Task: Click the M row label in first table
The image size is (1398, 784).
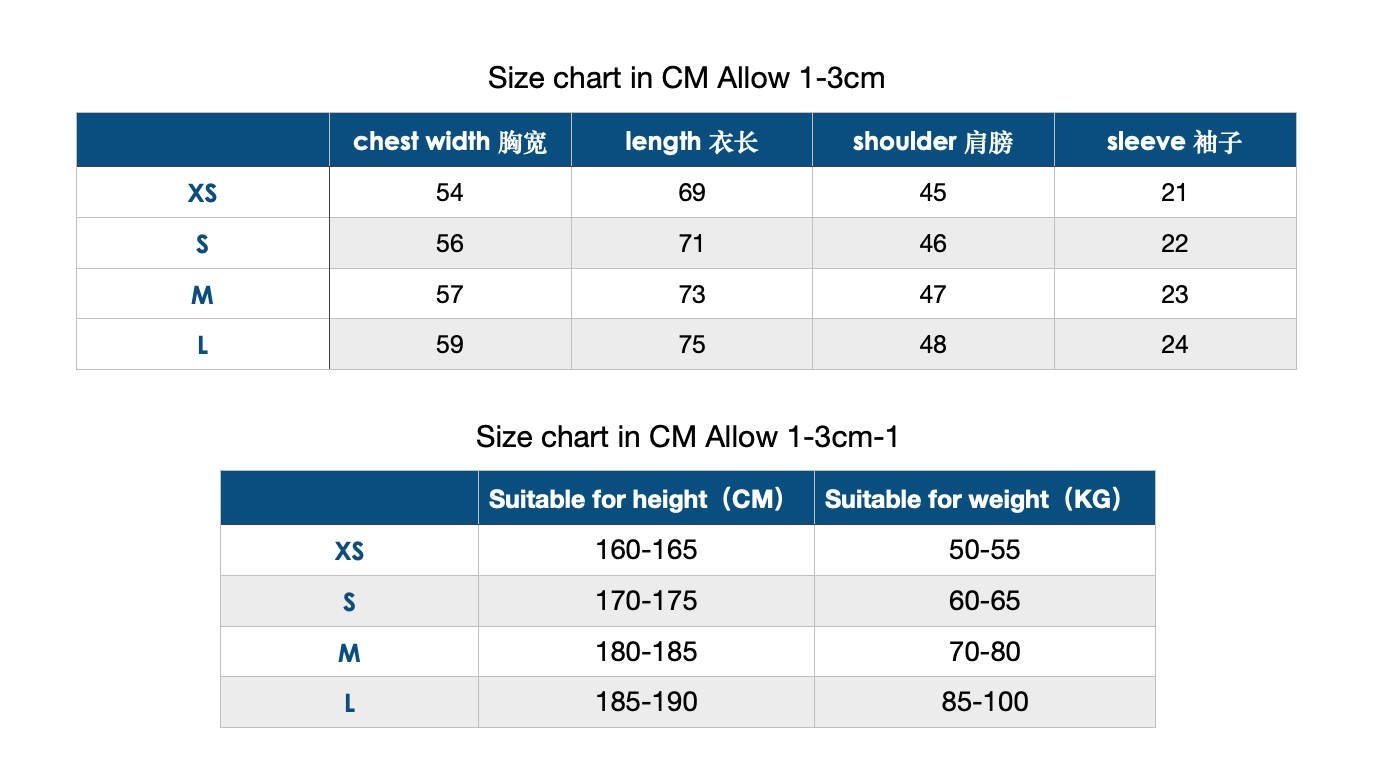Action: [203, 294]
